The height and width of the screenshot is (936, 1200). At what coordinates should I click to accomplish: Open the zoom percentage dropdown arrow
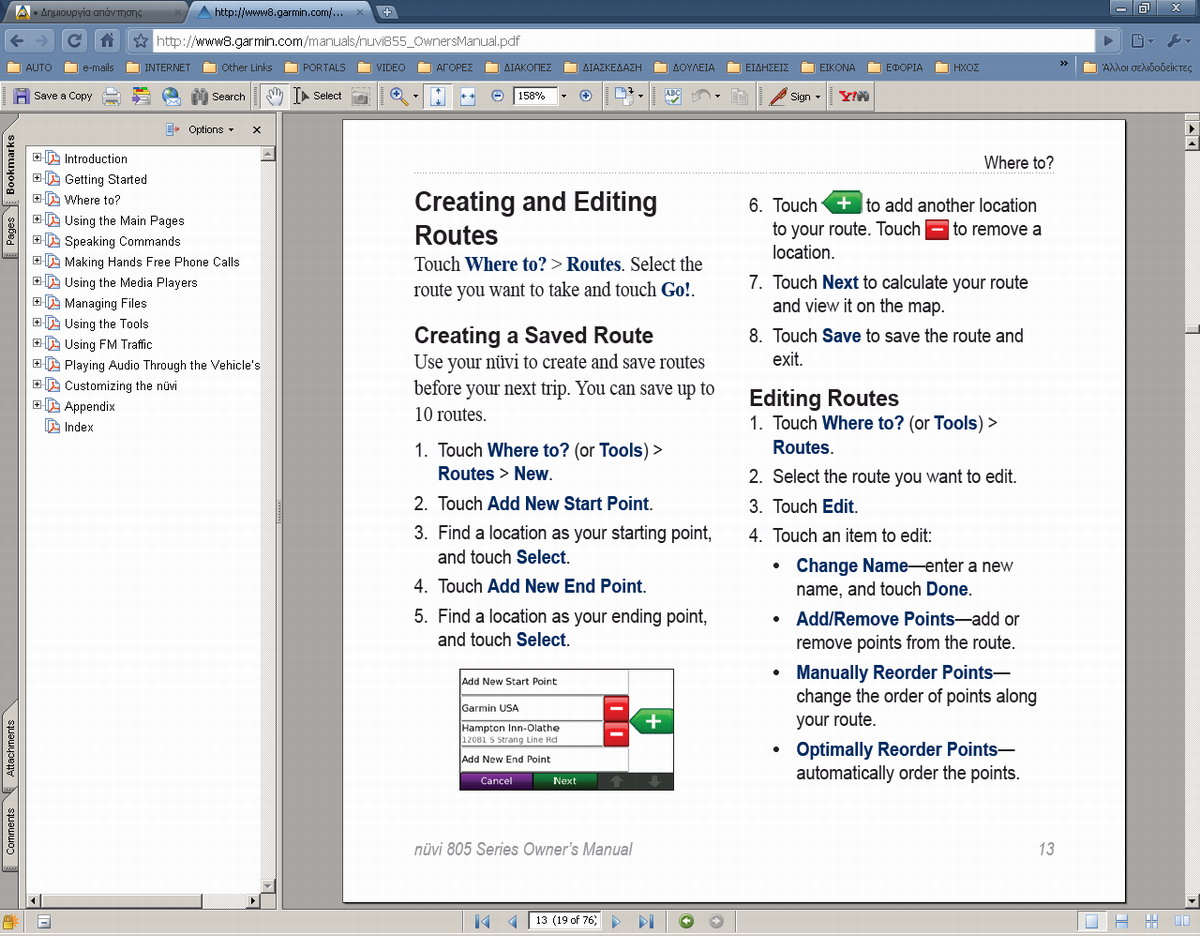[563, 96]
